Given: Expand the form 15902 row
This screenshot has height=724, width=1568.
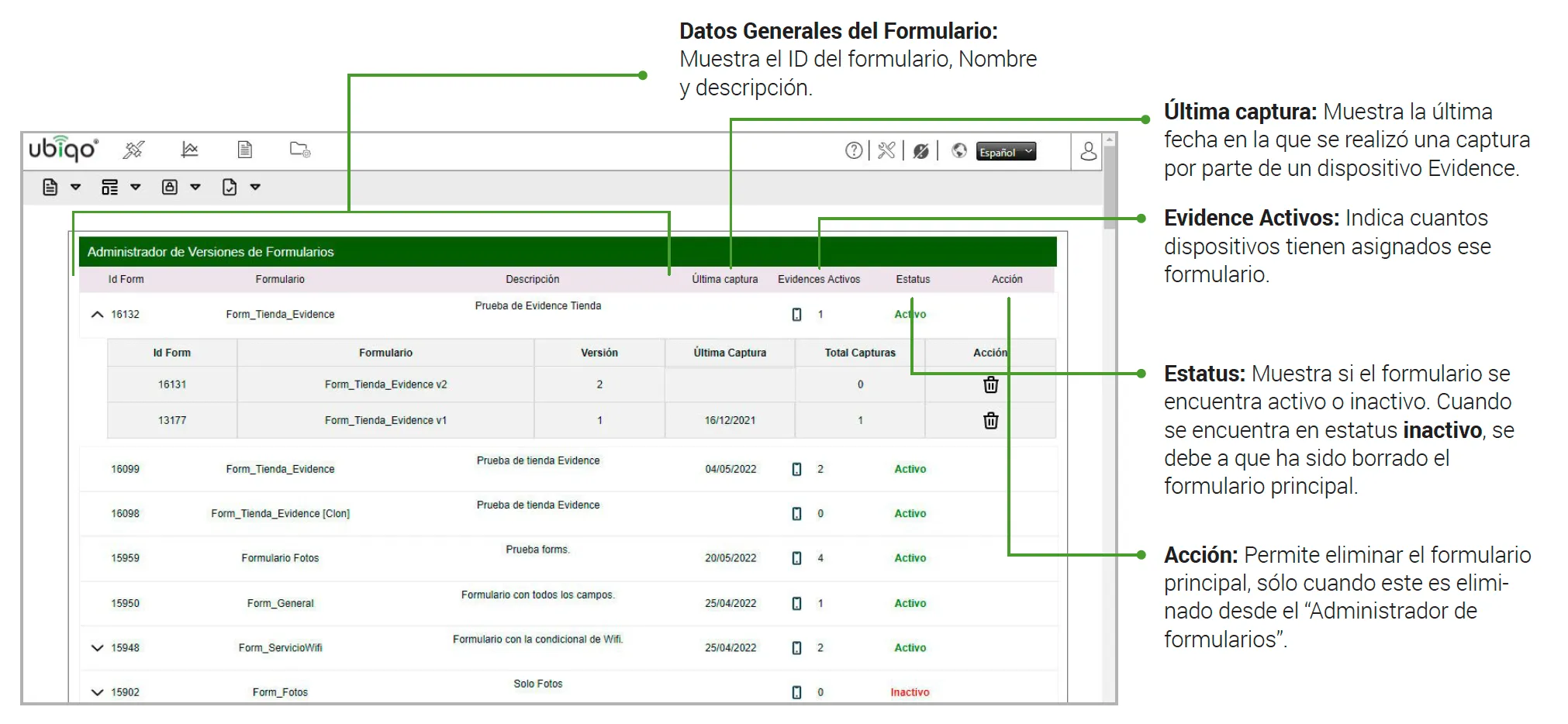Looking at the screenshot, I should tap(97, 692).
